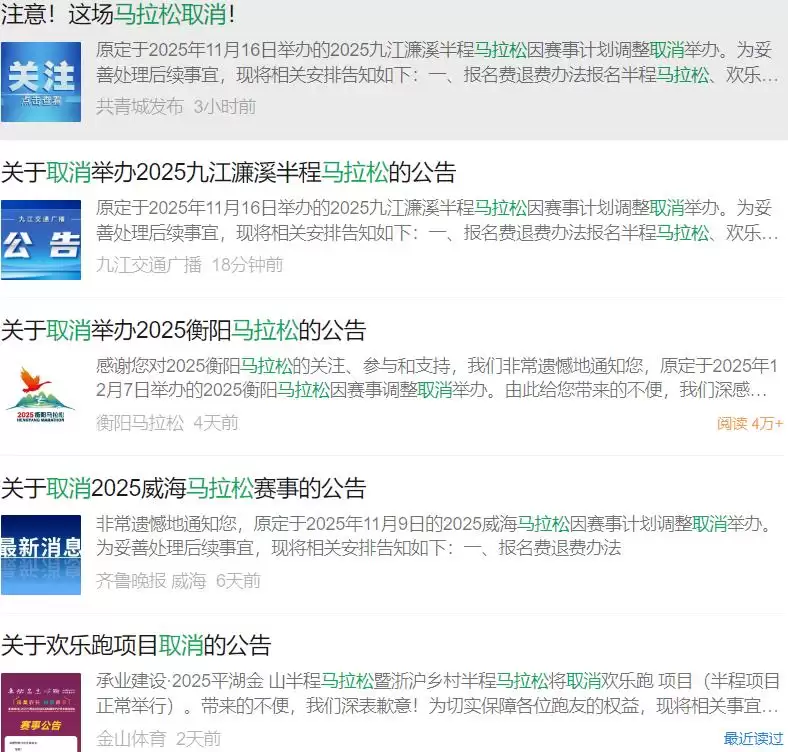The width and height of the screenshot is (788, 752).
Task: Click the 最近读过 label
Action: coord(753,739)
